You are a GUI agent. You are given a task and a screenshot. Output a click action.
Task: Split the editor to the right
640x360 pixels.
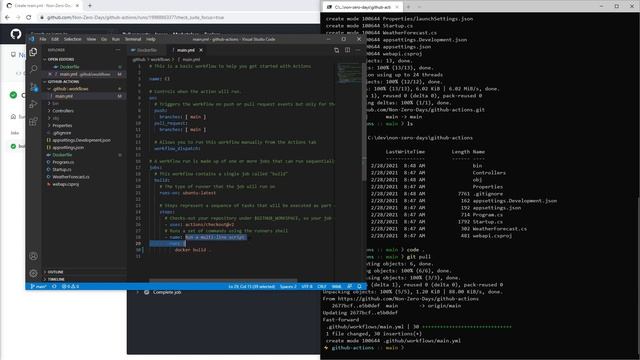pos(347,50)
